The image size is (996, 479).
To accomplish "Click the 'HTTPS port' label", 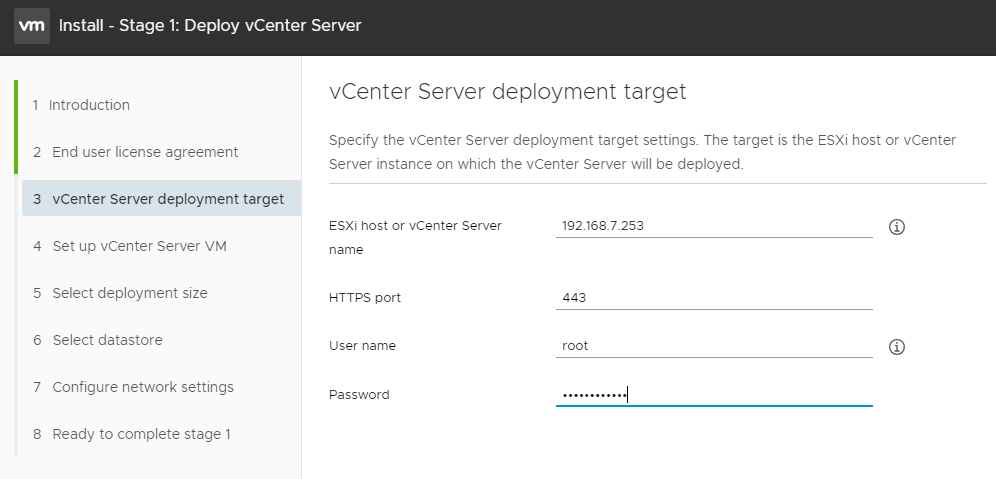I will pyautogui.click(x=365, y=298).
